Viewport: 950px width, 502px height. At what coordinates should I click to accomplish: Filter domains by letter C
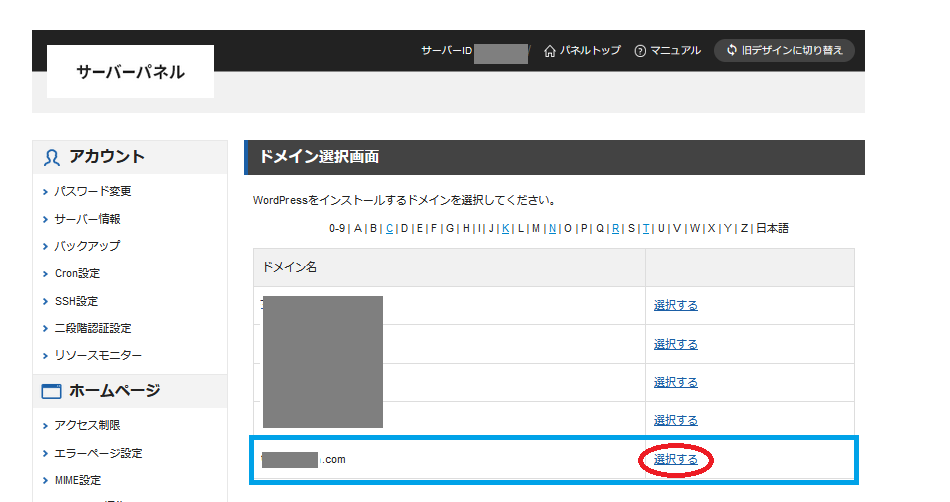[389, 228]
